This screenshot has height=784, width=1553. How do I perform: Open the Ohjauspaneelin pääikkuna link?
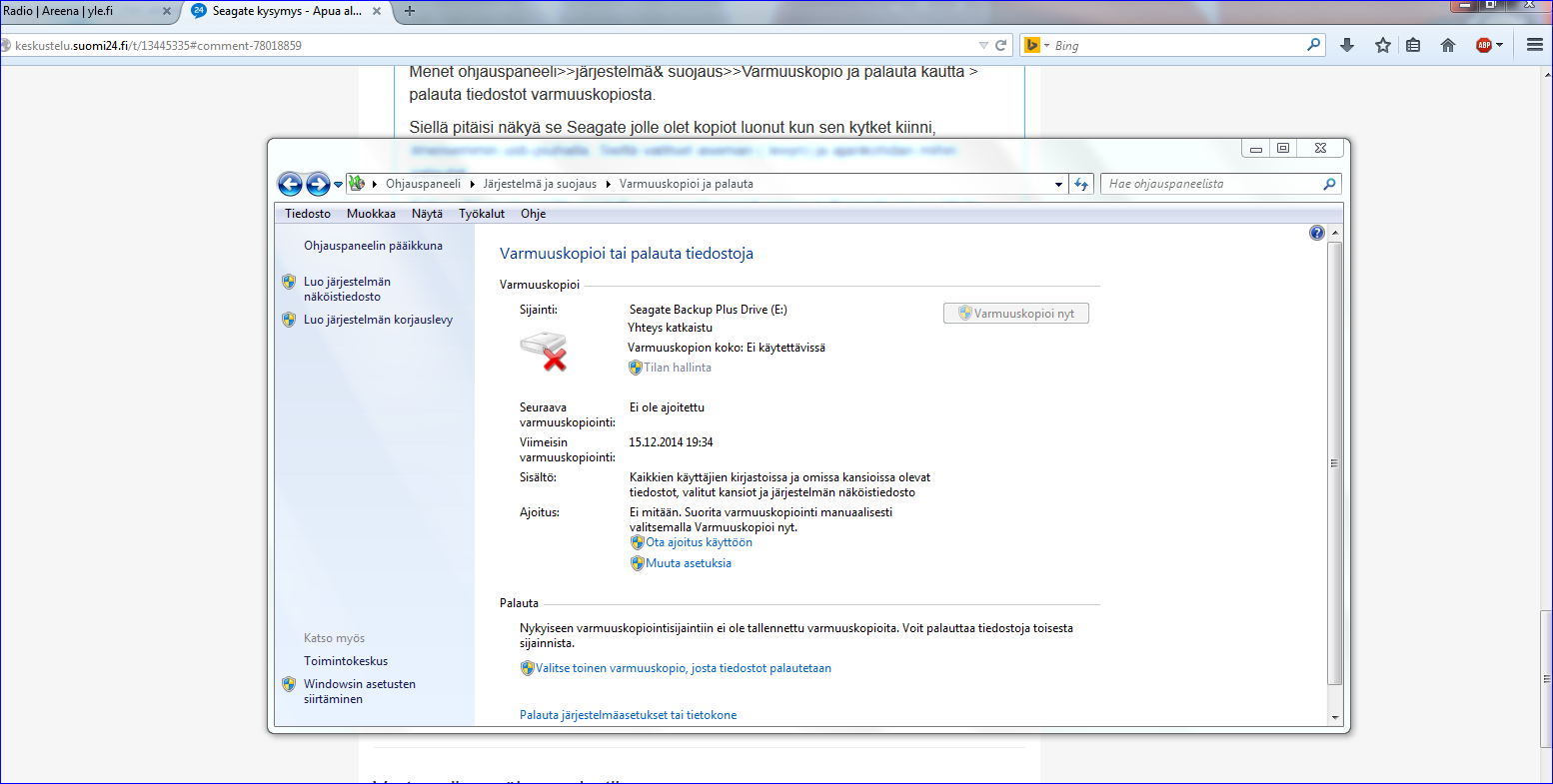tap(373, 246)
